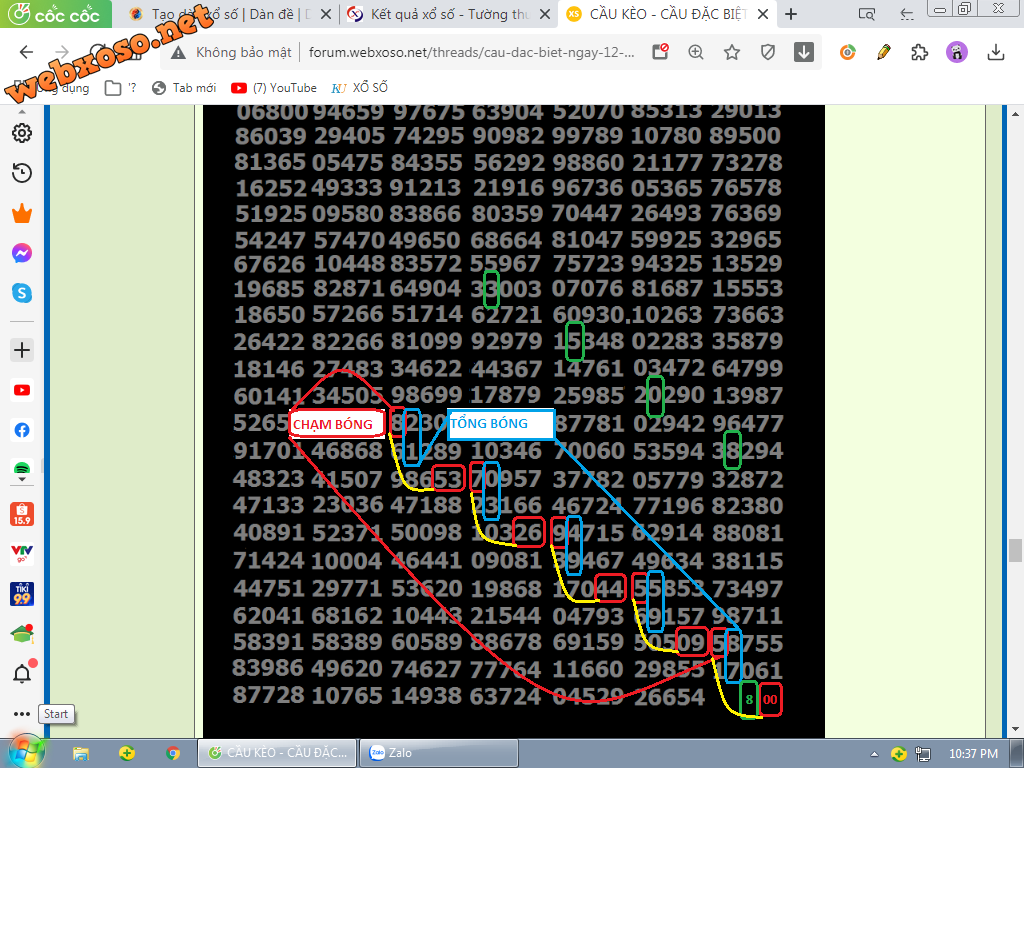
Task: Click the download arrow in the address bar
Action: coord(804,52)
